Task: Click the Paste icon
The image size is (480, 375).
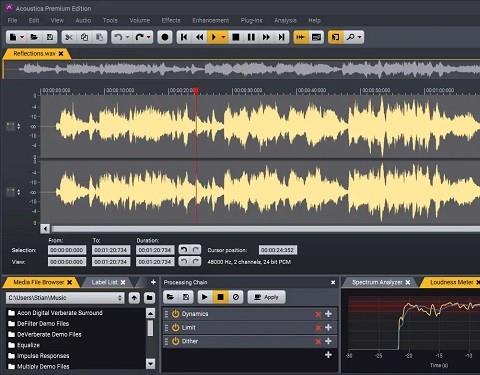Action: [99, 37]
